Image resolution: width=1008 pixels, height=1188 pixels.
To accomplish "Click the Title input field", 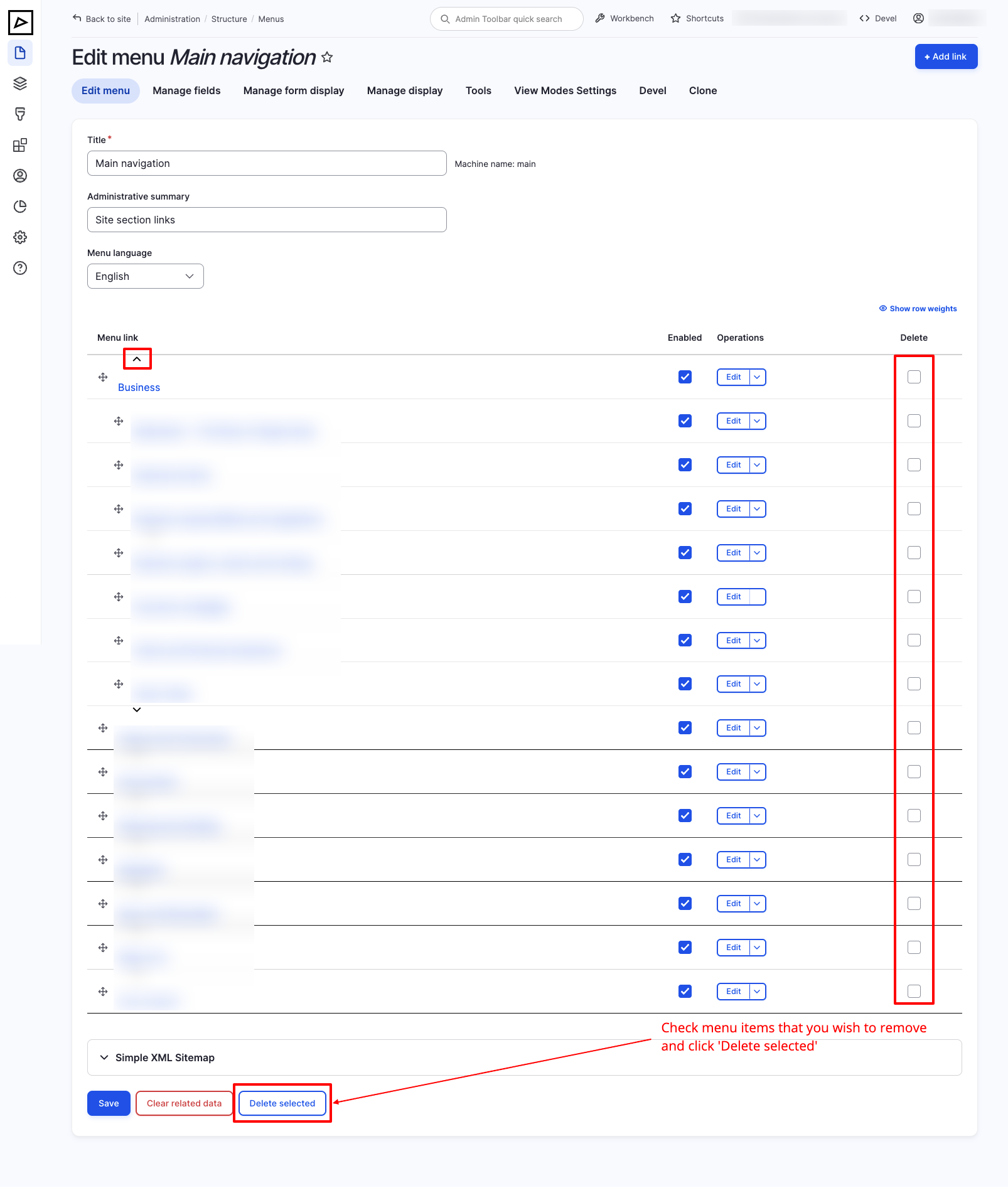I will click(267, 163).
